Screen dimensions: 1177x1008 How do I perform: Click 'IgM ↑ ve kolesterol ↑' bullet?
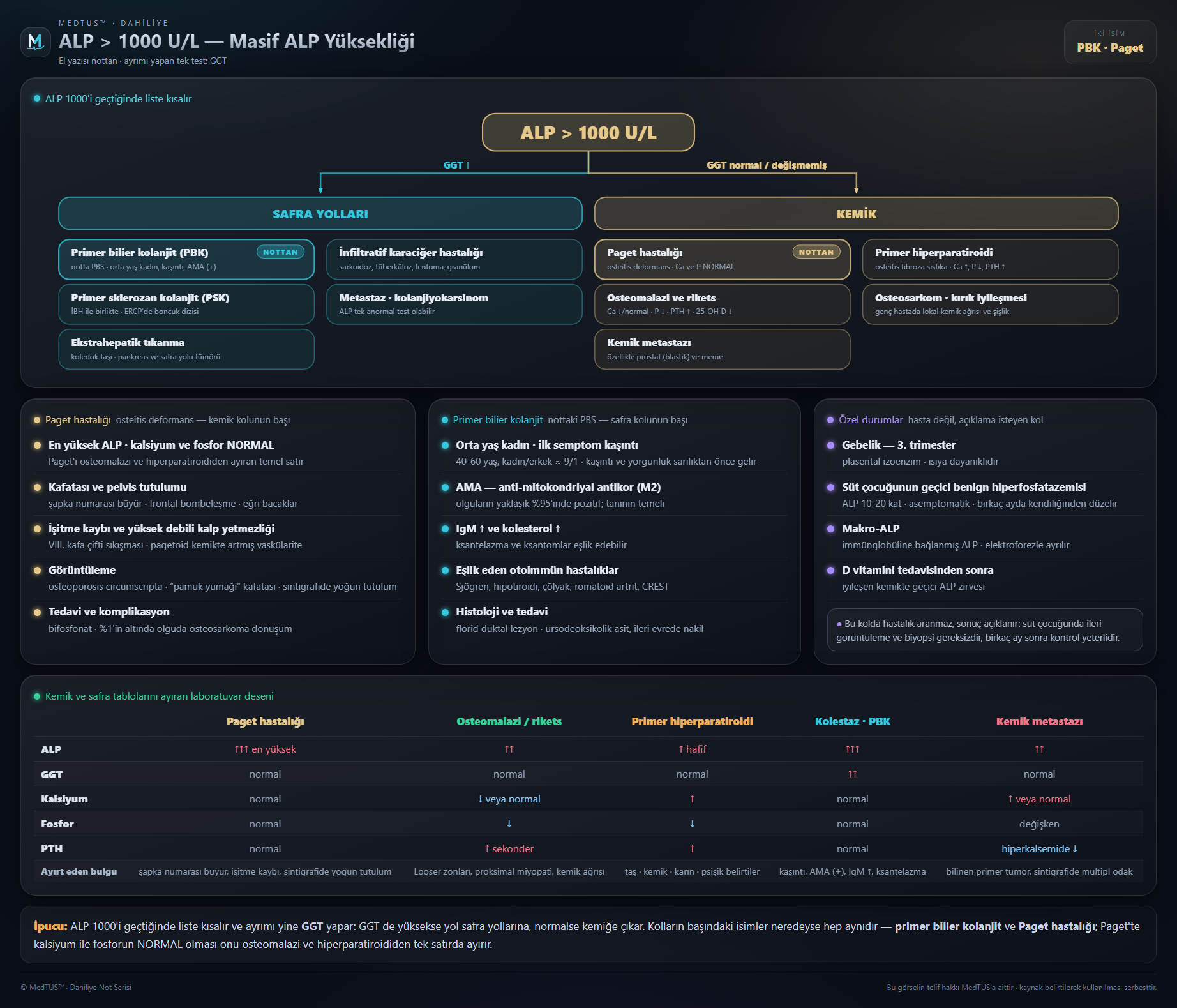click(x=508, y=529)
